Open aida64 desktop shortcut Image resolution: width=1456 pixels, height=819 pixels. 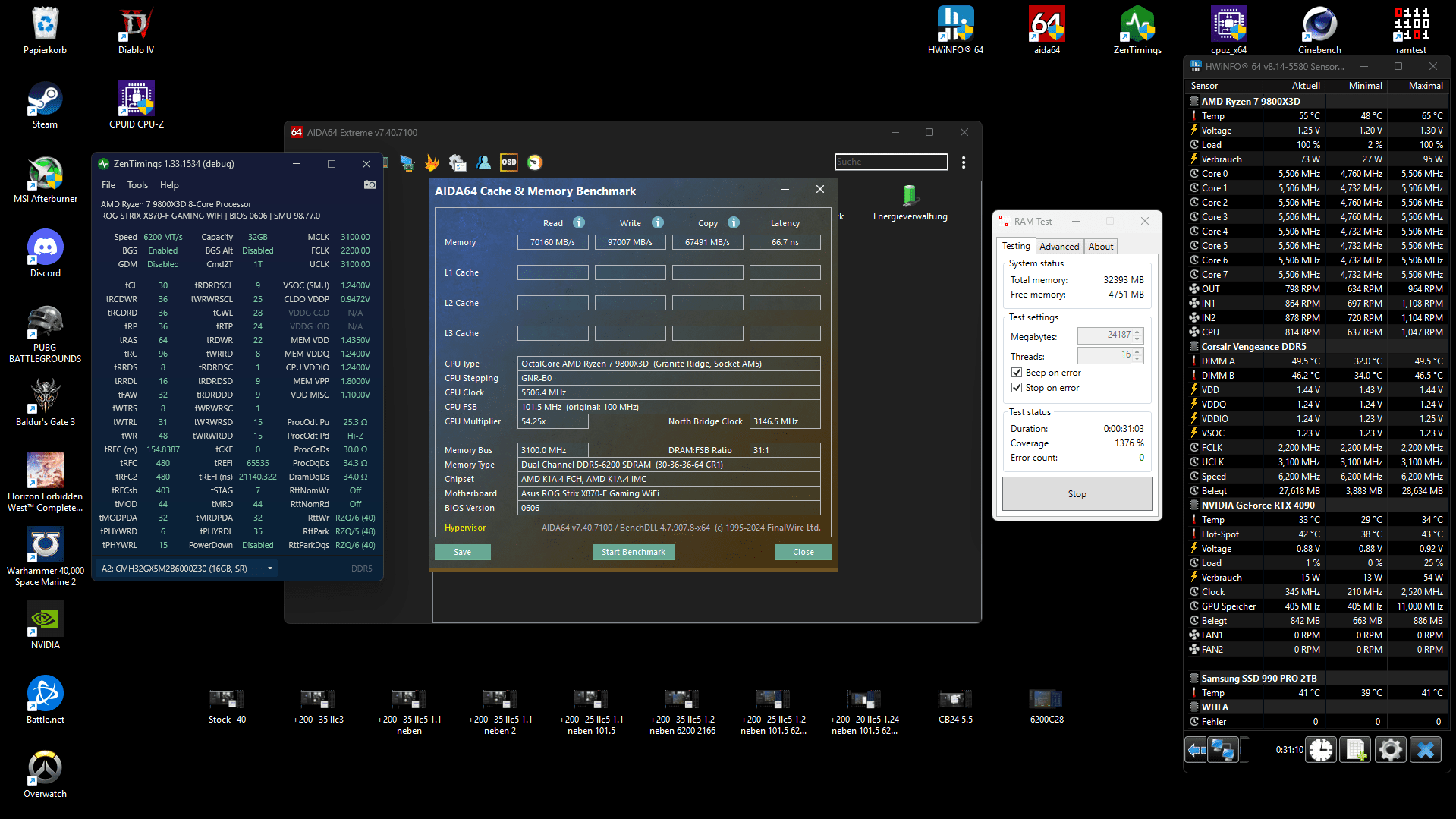click(1046, 30)
